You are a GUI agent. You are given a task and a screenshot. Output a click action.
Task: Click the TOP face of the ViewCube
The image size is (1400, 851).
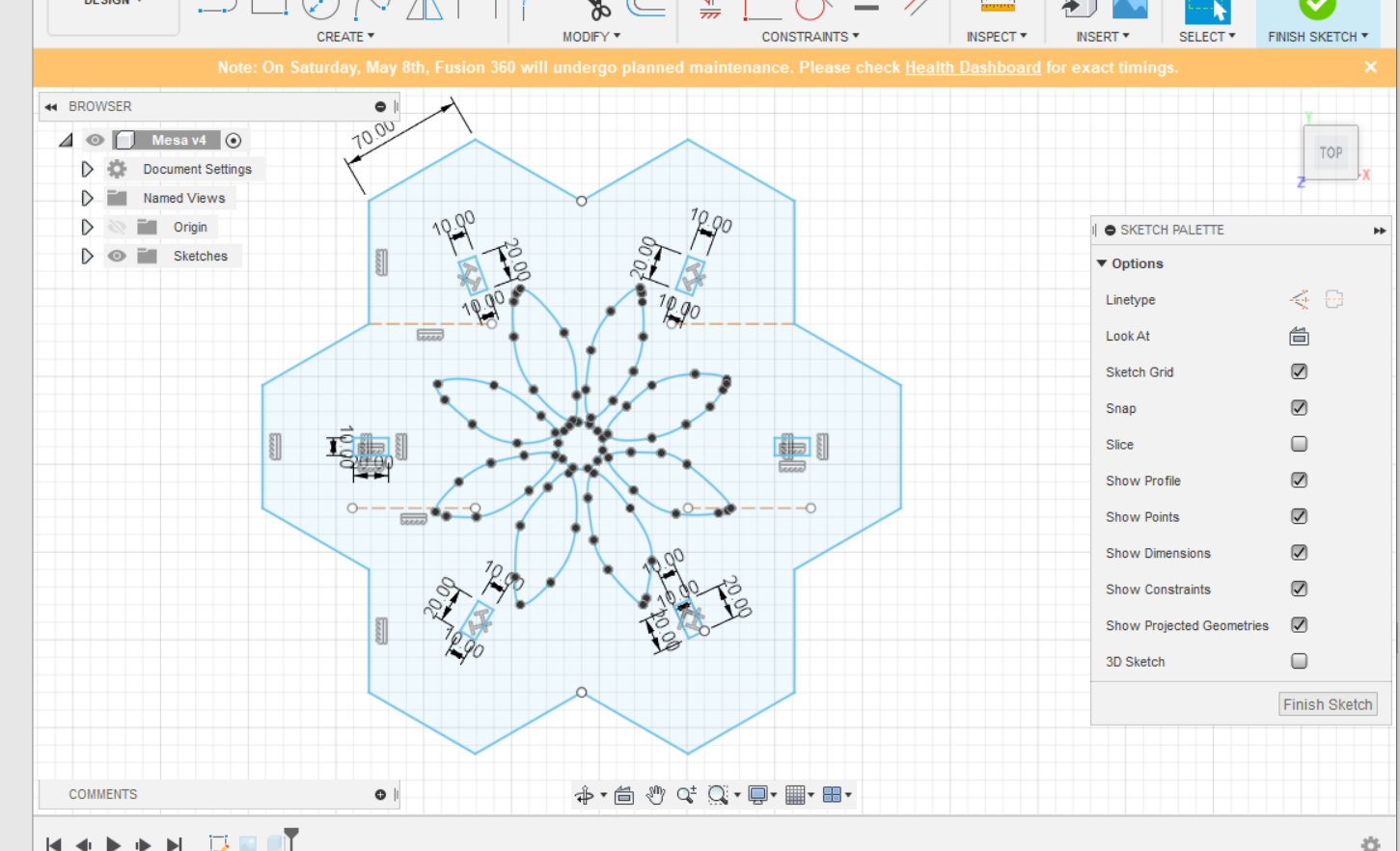coord(1331,152)
